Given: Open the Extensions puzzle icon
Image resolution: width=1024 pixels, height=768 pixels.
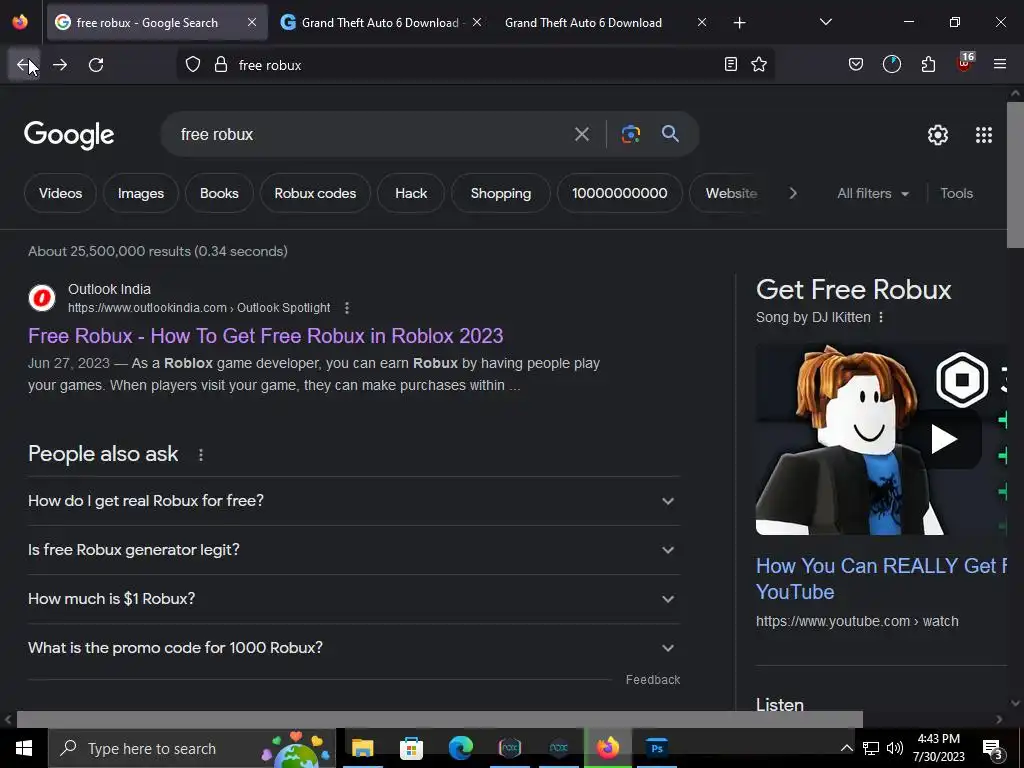Looking at the screenshot, I should [x=928, y=64].
